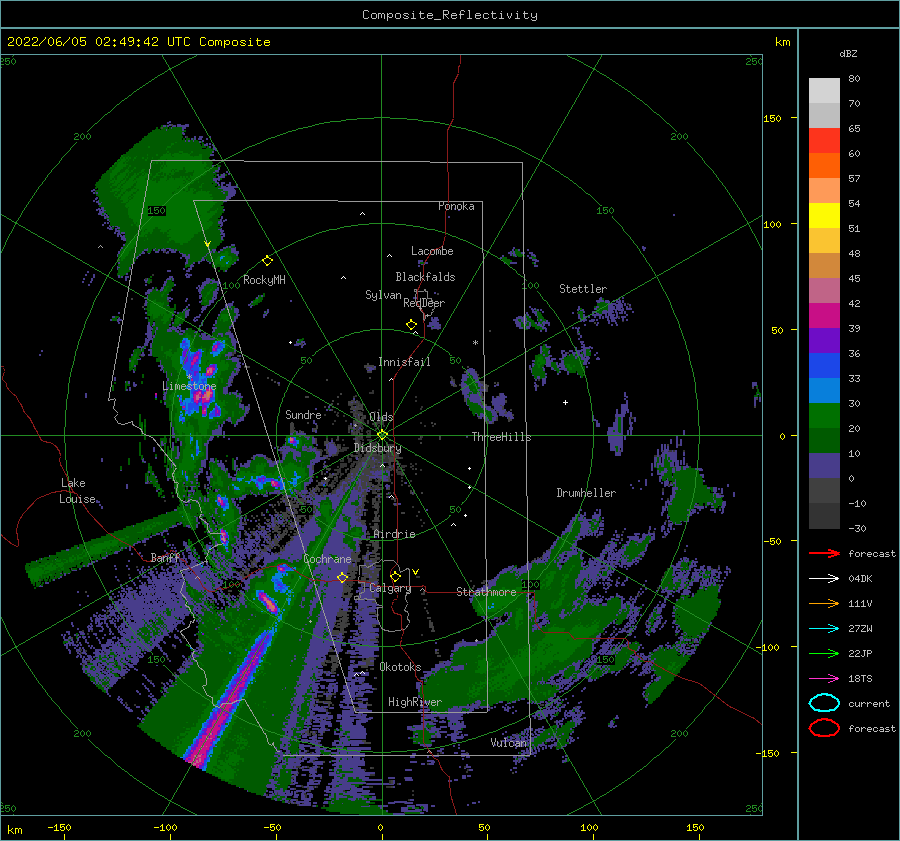Click the yellow diamond marker above Calgary
Image resolution: width=900 pixels, height=841 pixels.
pyautogui.click(x=395, y=576)
